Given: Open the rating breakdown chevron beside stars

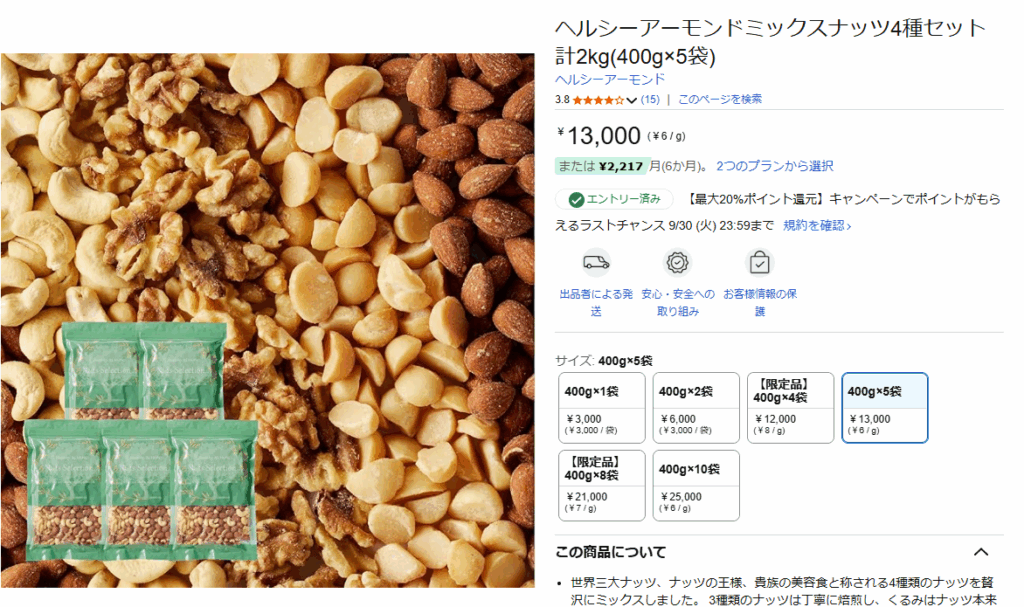Looking at the screenshot, I should click(x=631, y=100).
